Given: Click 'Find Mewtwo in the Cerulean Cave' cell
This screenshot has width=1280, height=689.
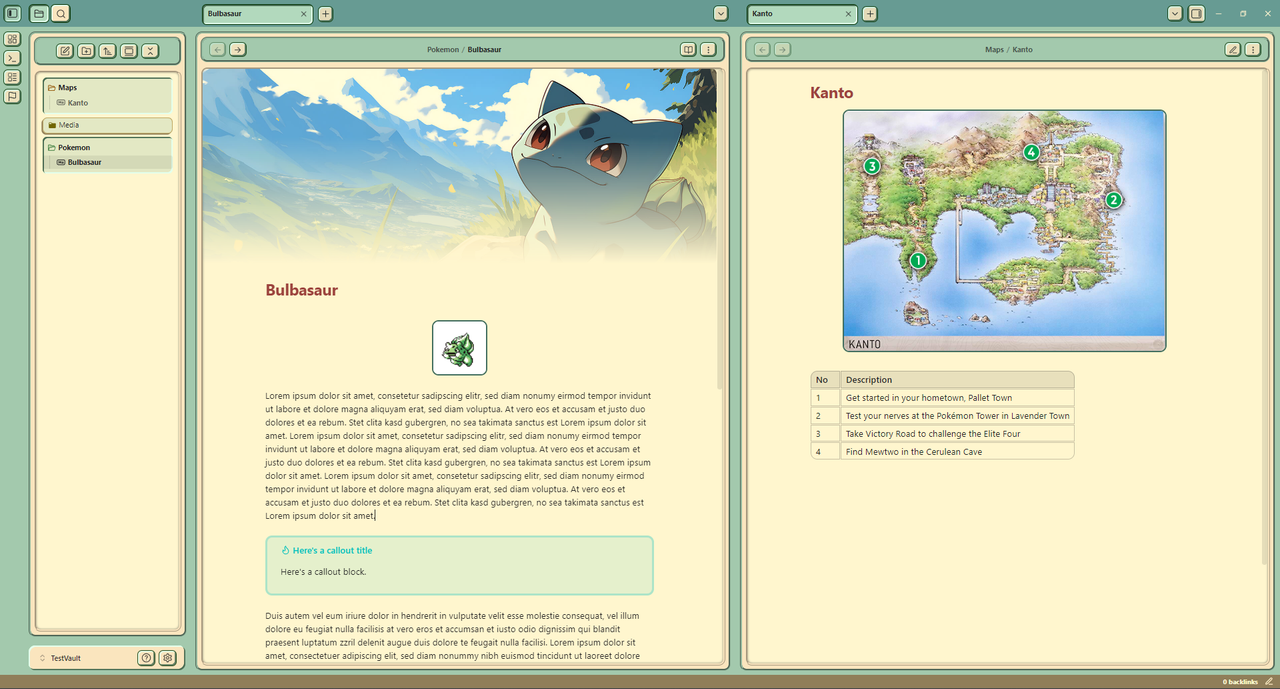Looking at the screenshot, I should coord(957,452).
